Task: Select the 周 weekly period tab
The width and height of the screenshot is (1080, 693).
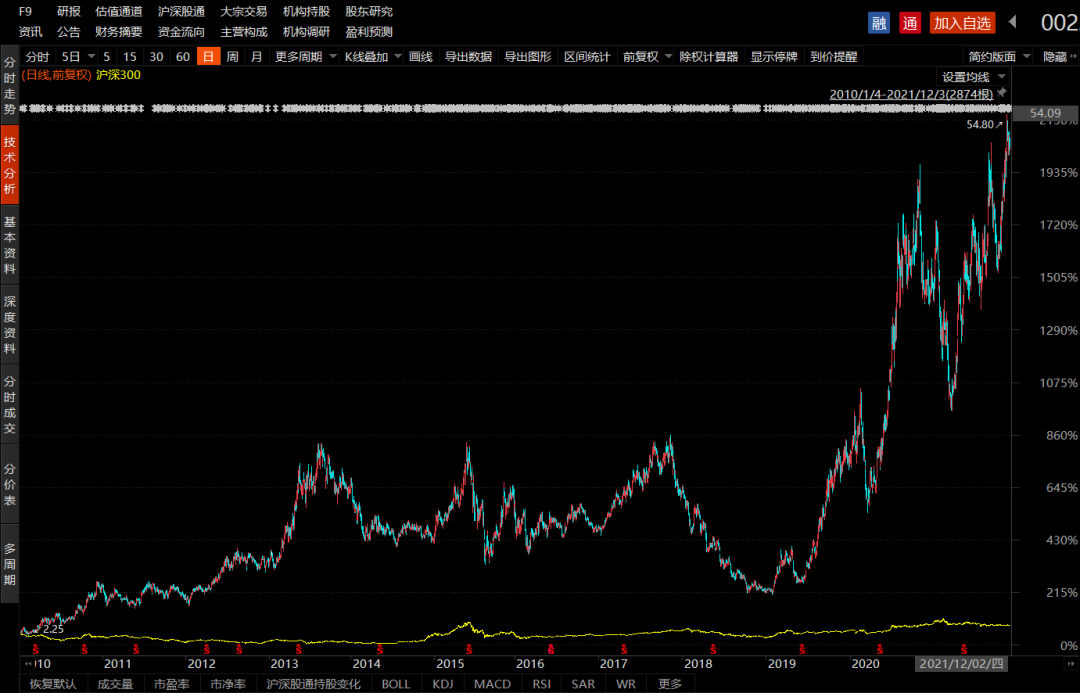Action: coord(232,56)
